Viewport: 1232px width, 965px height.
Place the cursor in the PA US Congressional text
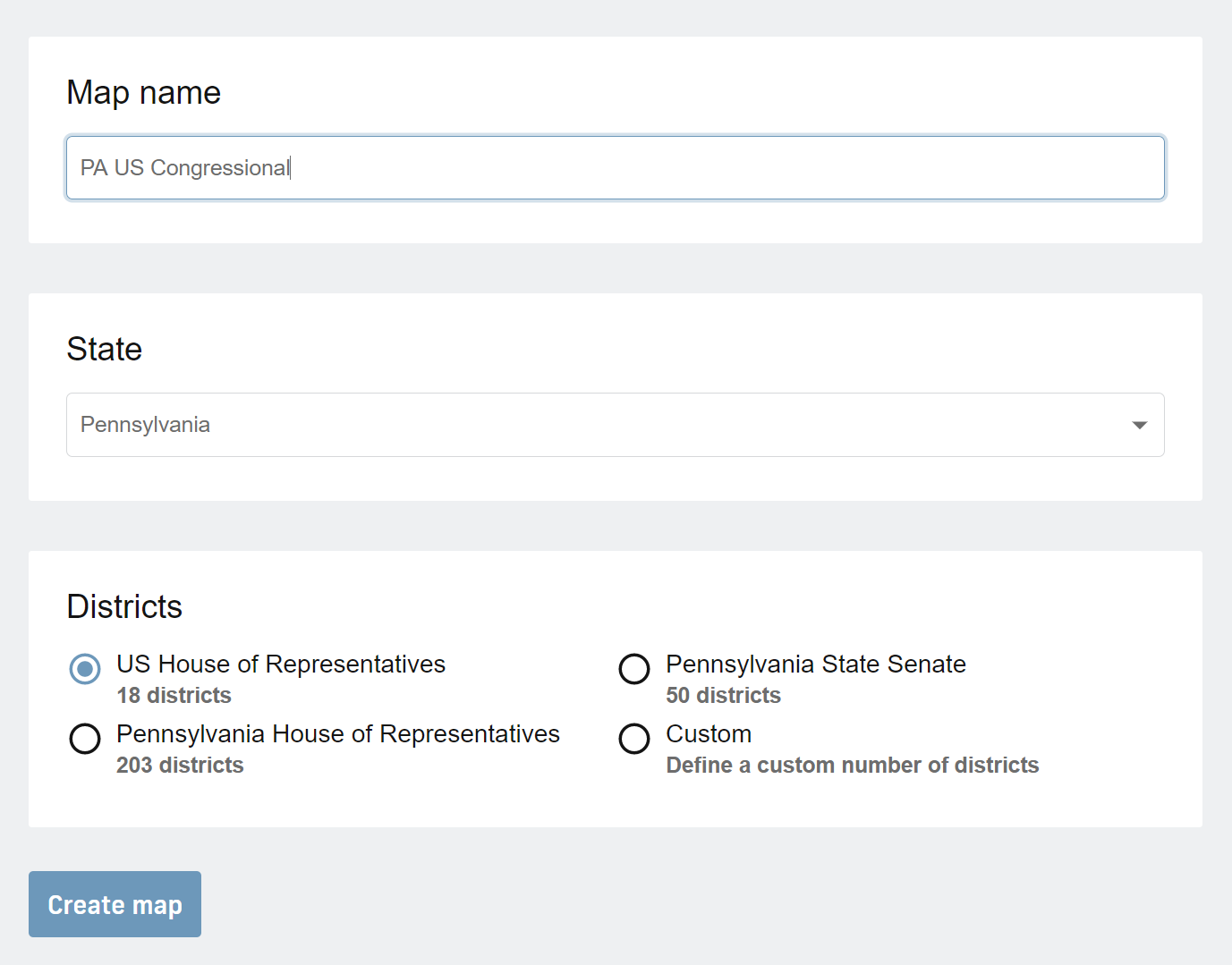point(185,167)
